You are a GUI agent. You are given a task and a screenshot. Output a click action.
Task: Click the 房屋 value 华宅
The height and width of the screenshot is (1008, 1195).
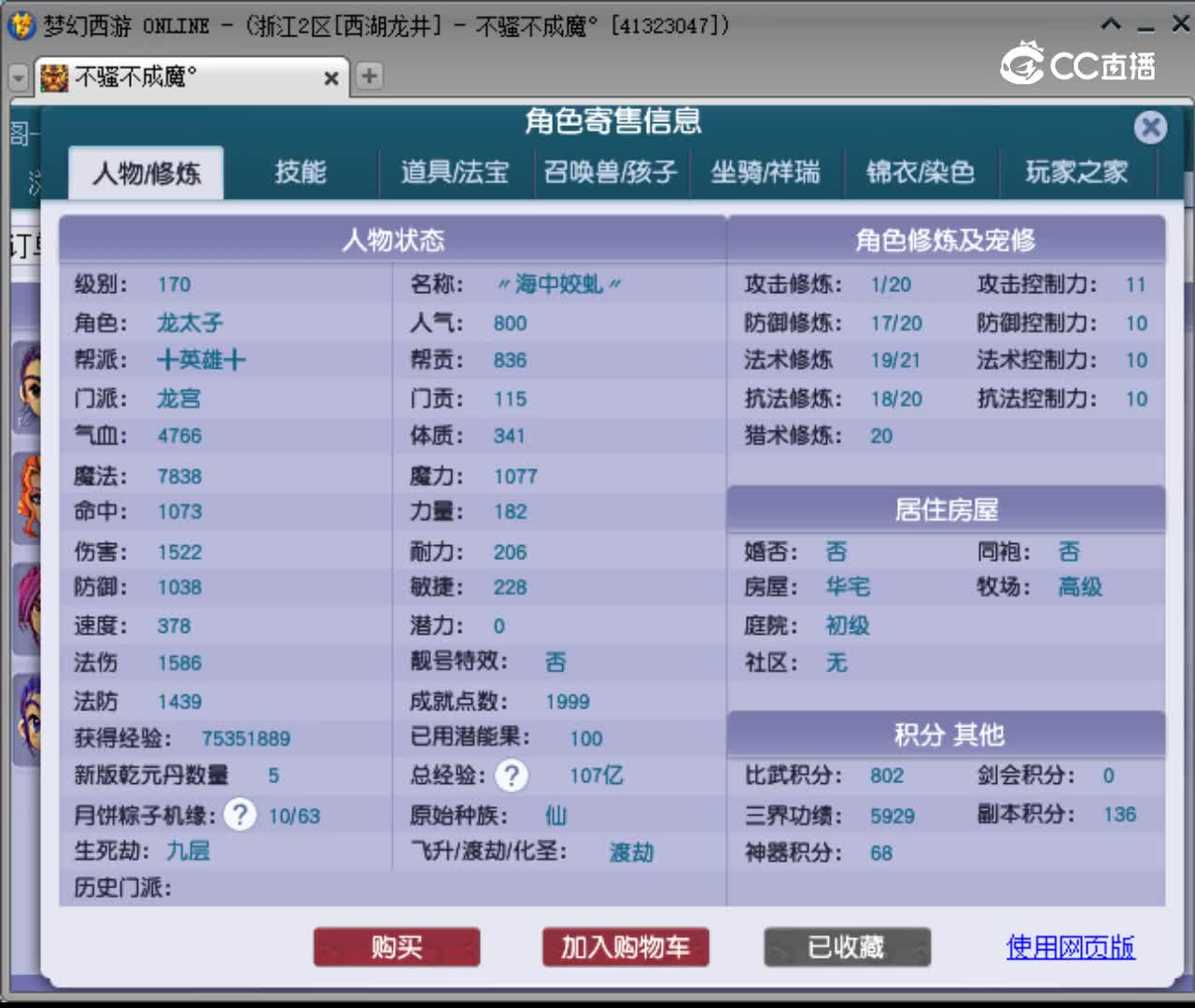coord(848,587)
